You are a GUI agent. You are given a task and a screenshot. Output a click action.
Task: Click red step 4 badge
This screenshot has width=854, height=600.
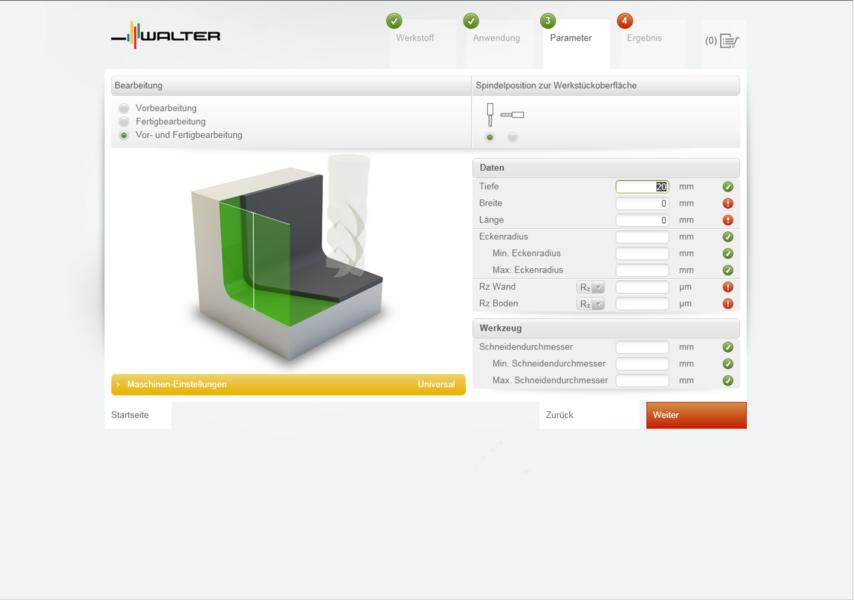[624, 21]
